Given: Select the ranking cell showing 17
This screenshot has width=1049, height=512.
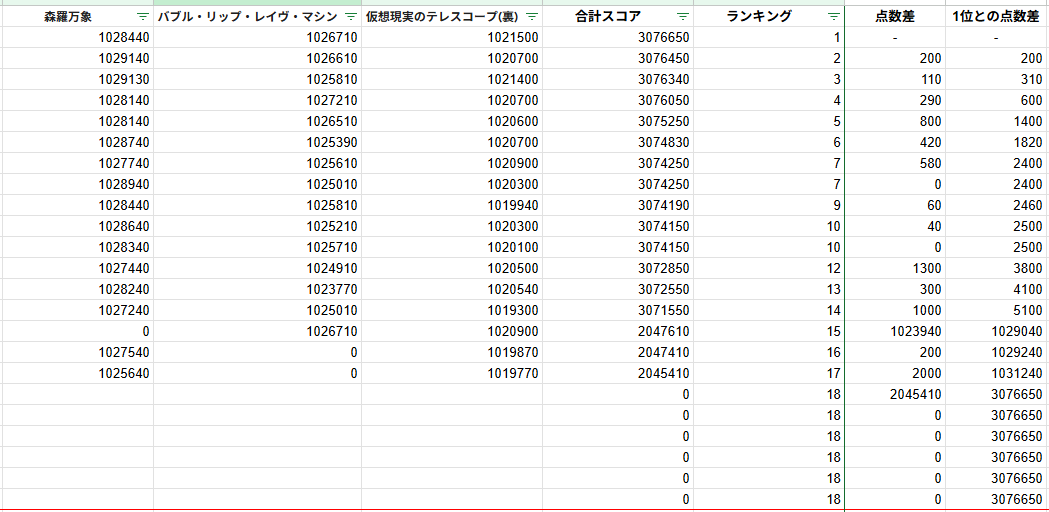Looking at the screenshot, I should (x=769, y=373).
